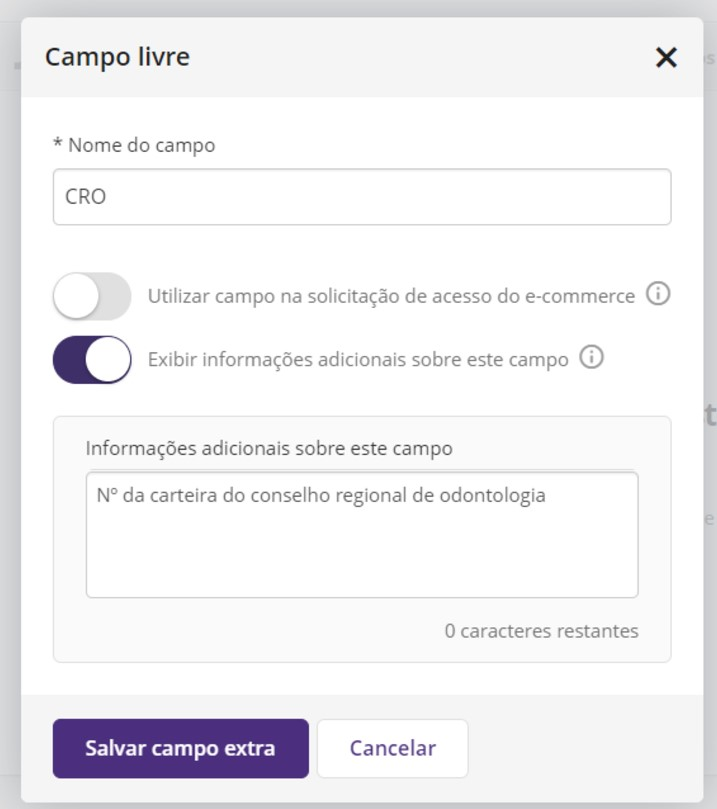Click the 'Campo livre' dialog title
Screen dimensions: 717x809
click(117, 57)
